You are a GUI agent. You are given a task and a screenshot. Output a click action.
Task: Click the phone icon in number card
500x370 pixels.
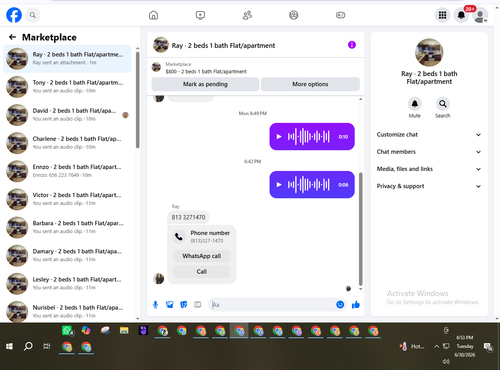(179, 237)
